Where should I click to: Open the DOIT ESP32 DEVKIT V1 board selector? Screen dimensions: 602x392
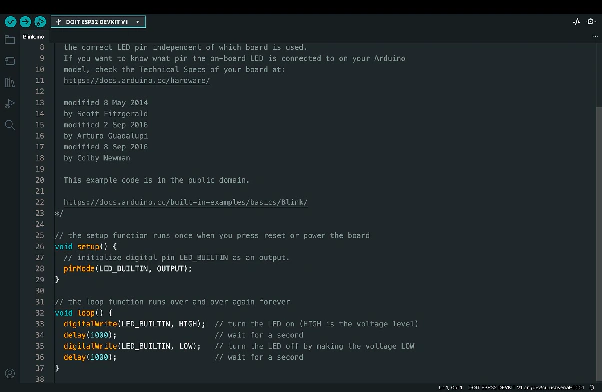point(98,22)
